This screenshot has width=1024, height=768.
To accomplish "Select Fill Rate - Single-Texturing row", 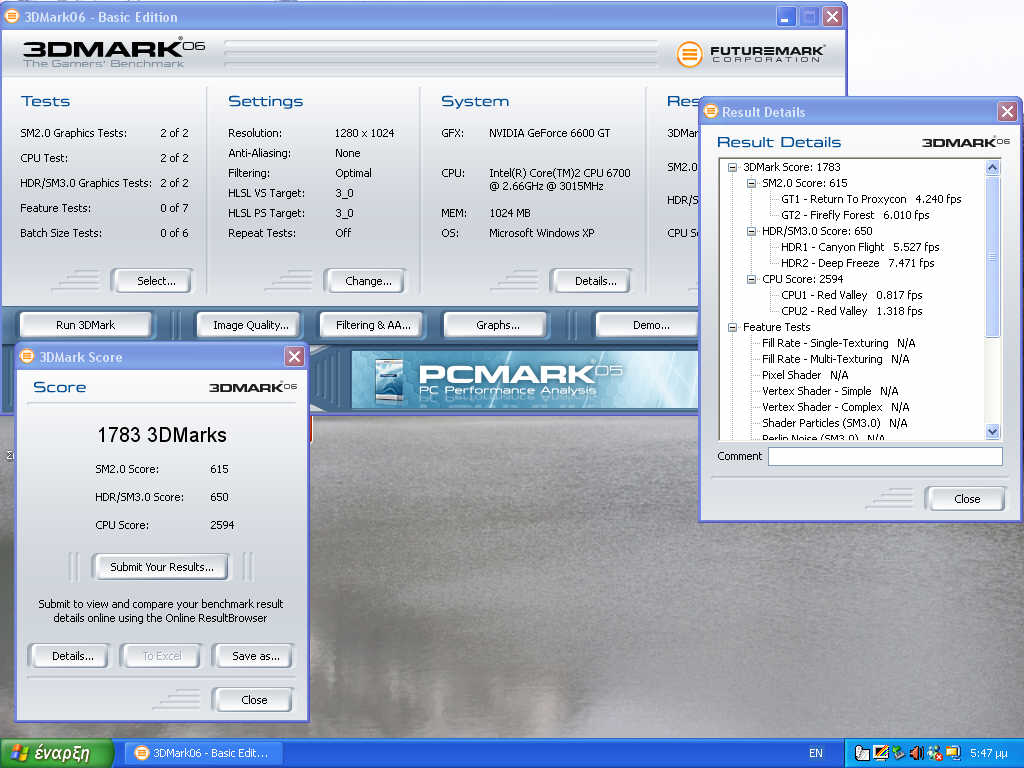I will point(839,343).
